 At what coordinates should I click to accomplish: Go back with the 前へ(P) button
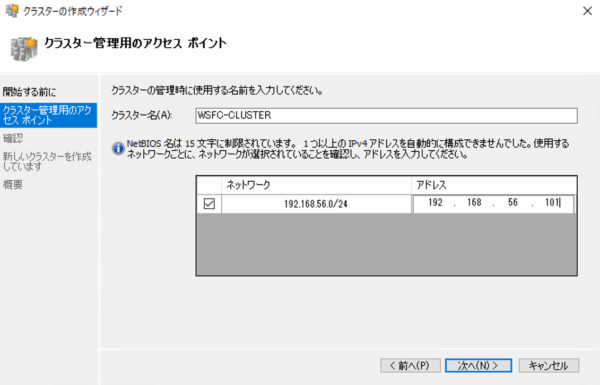coord(410,365)
